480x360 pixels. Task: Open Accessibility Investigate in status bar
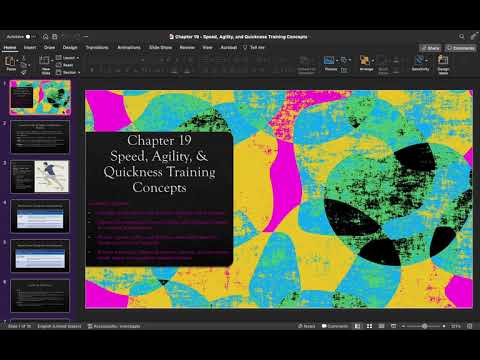(x=114, y=326)
